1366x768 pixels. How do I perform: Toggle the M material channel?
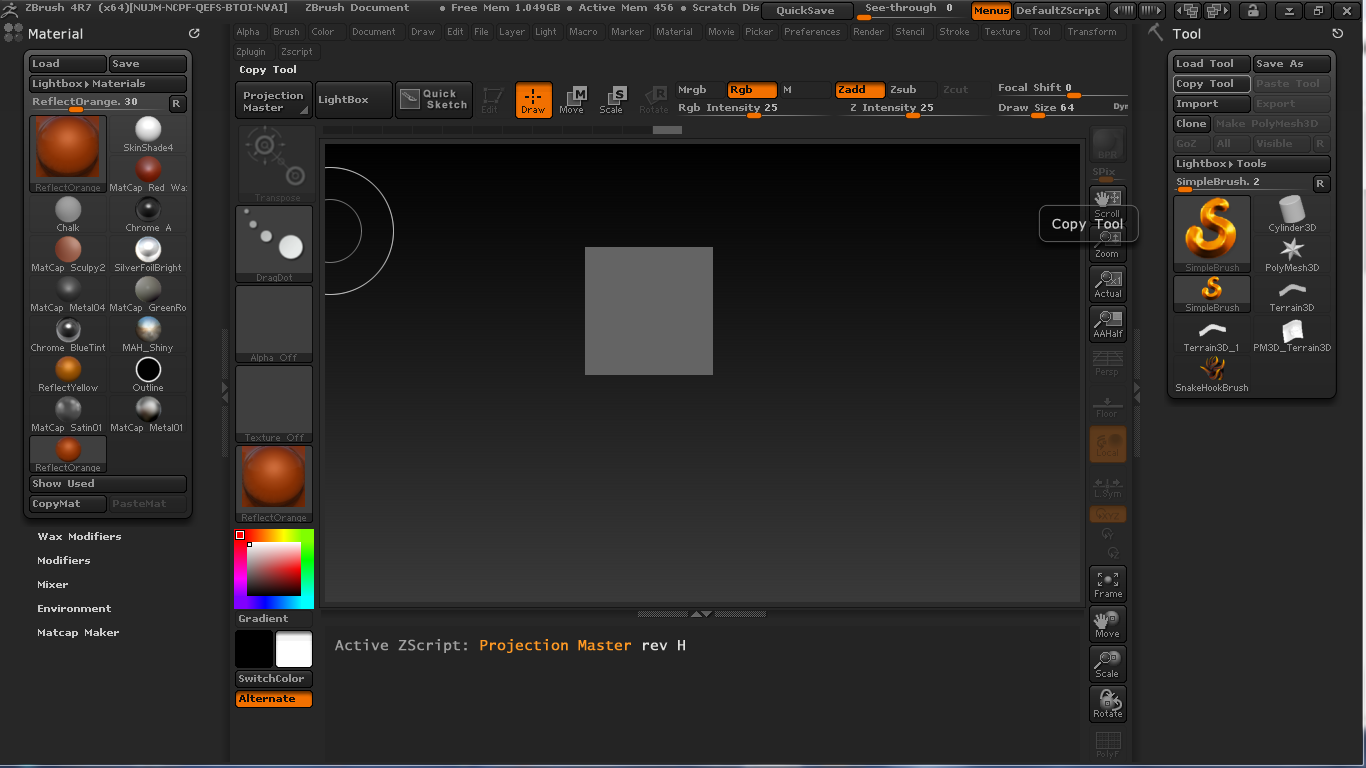[x=804, y=90]
